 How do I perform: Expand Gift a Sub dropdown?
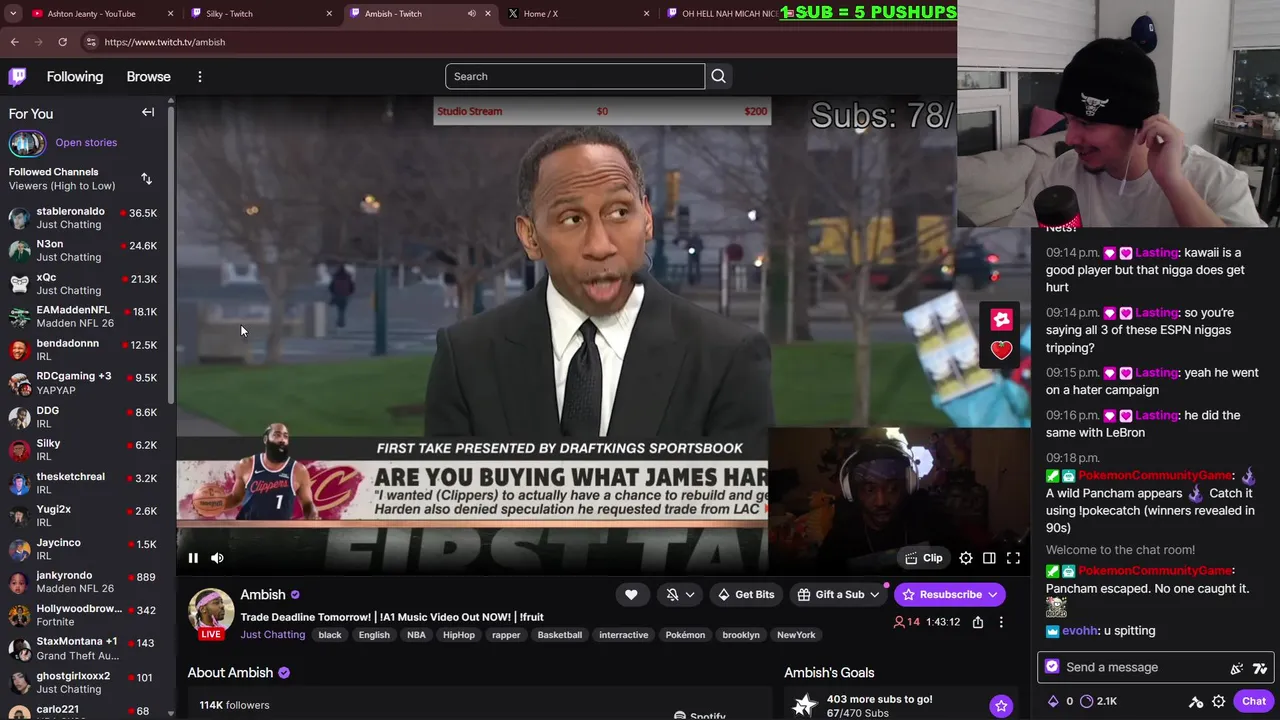click(838, 595)
